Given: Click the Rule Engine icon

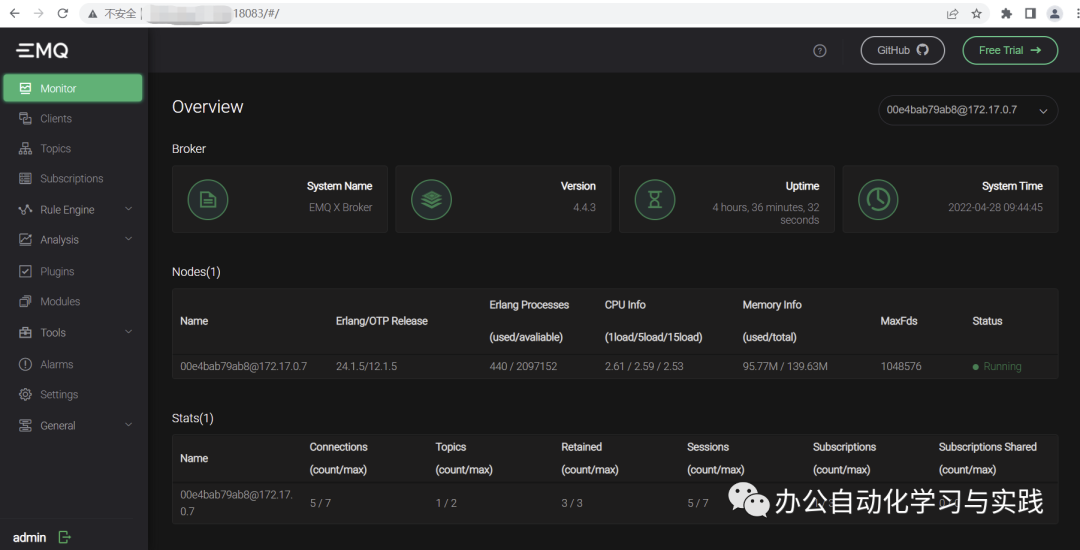Looking at the screenshot, I should tap(25, 209).
